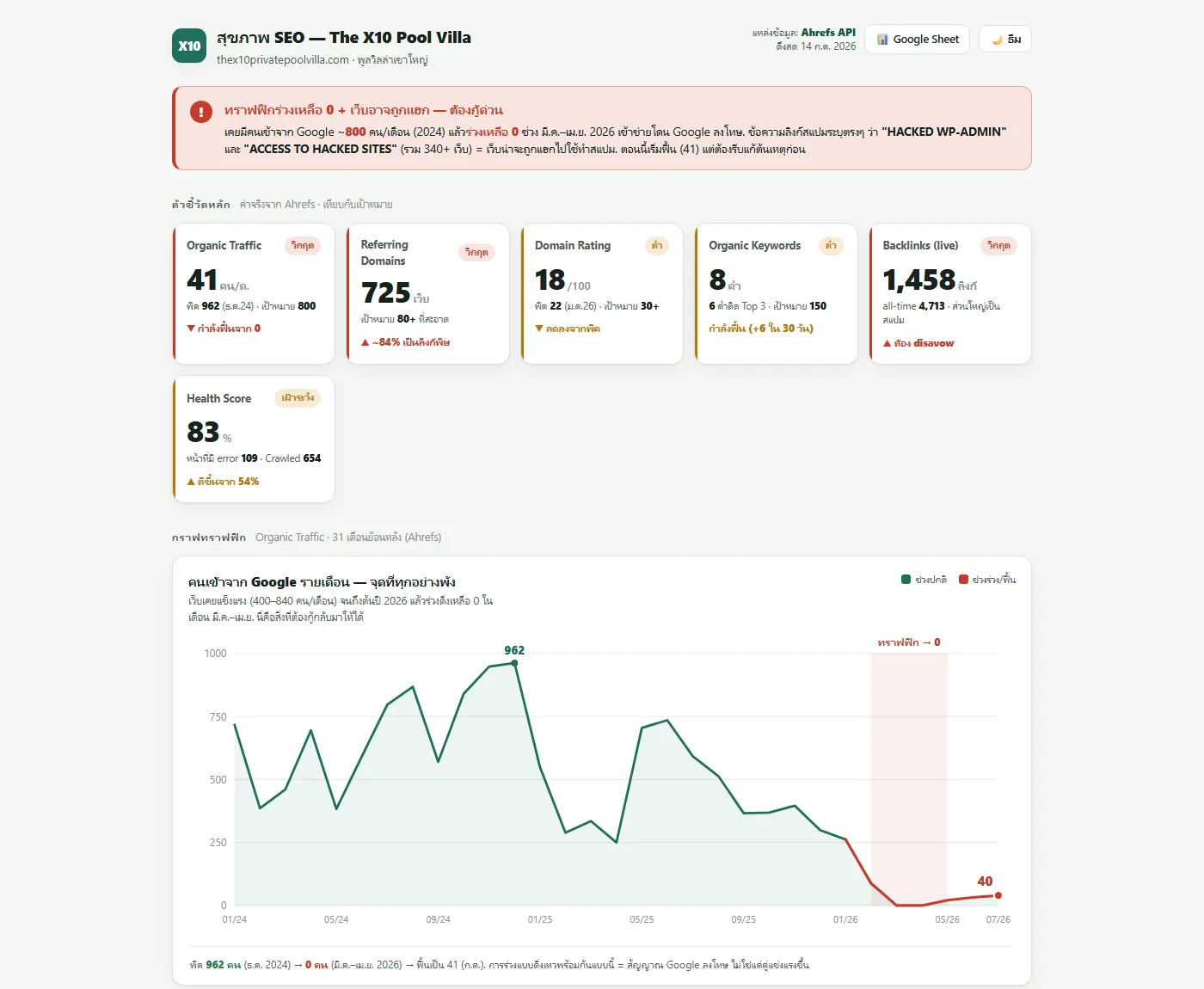The image size is (1204, 989).
Task: Select the Organic Traffic card value 41
Action: tap(202, 279)
